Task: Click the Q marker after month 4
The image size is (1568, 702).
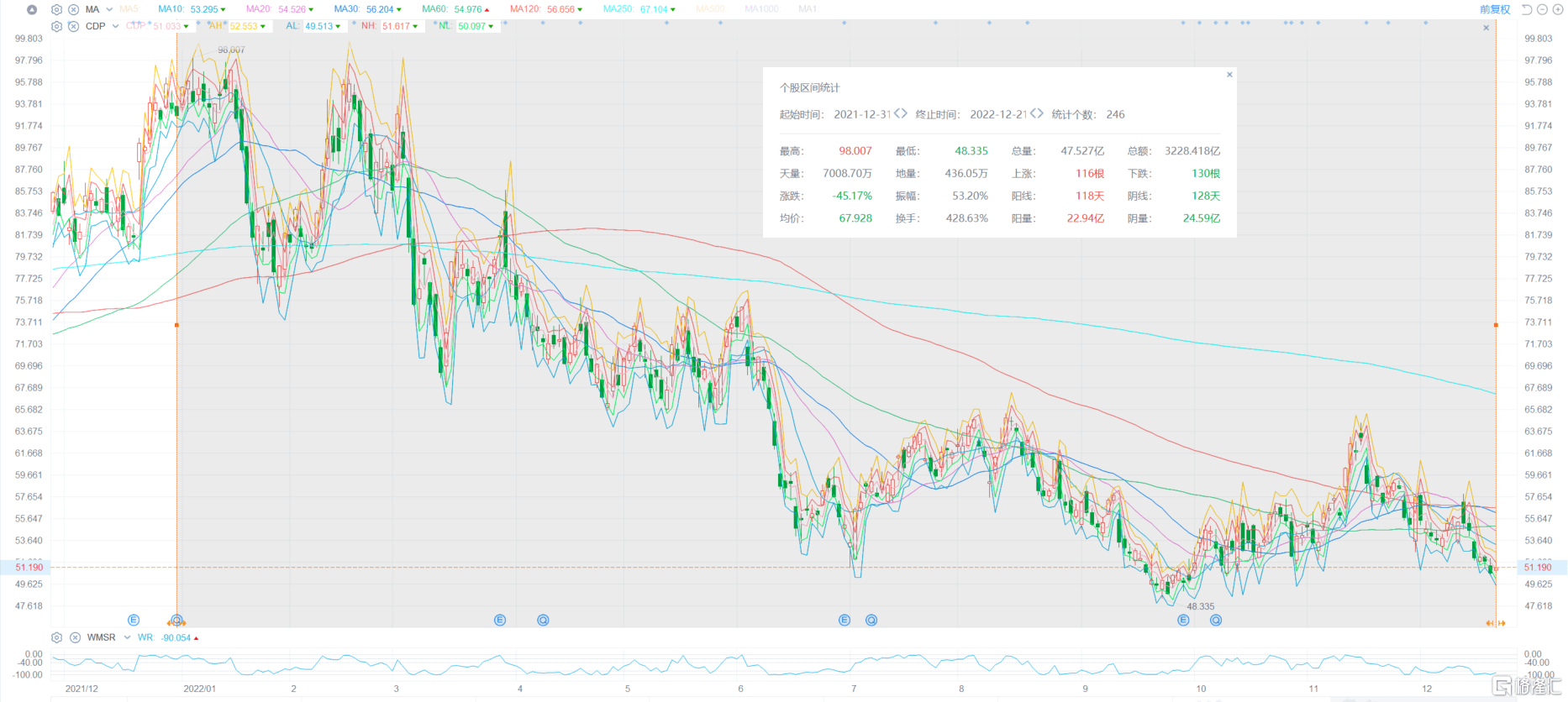Action: tap(543, 620)
